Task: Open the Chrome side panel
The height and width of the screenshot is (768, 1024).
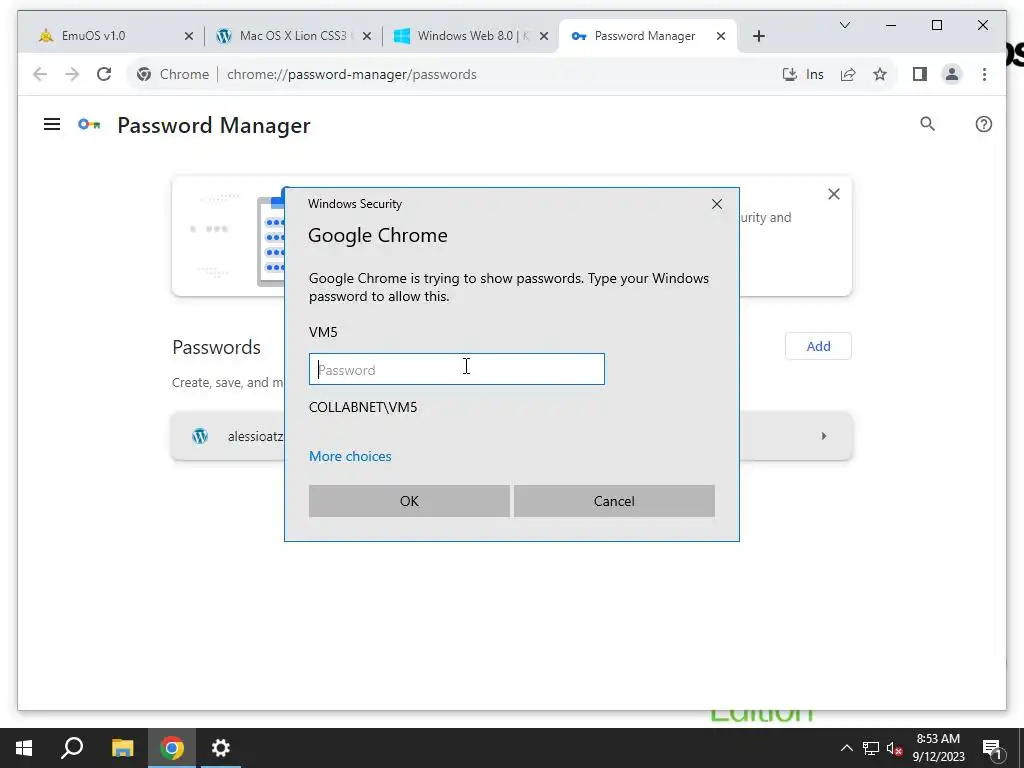Action: pyautogui.click(x=920, y=74)
